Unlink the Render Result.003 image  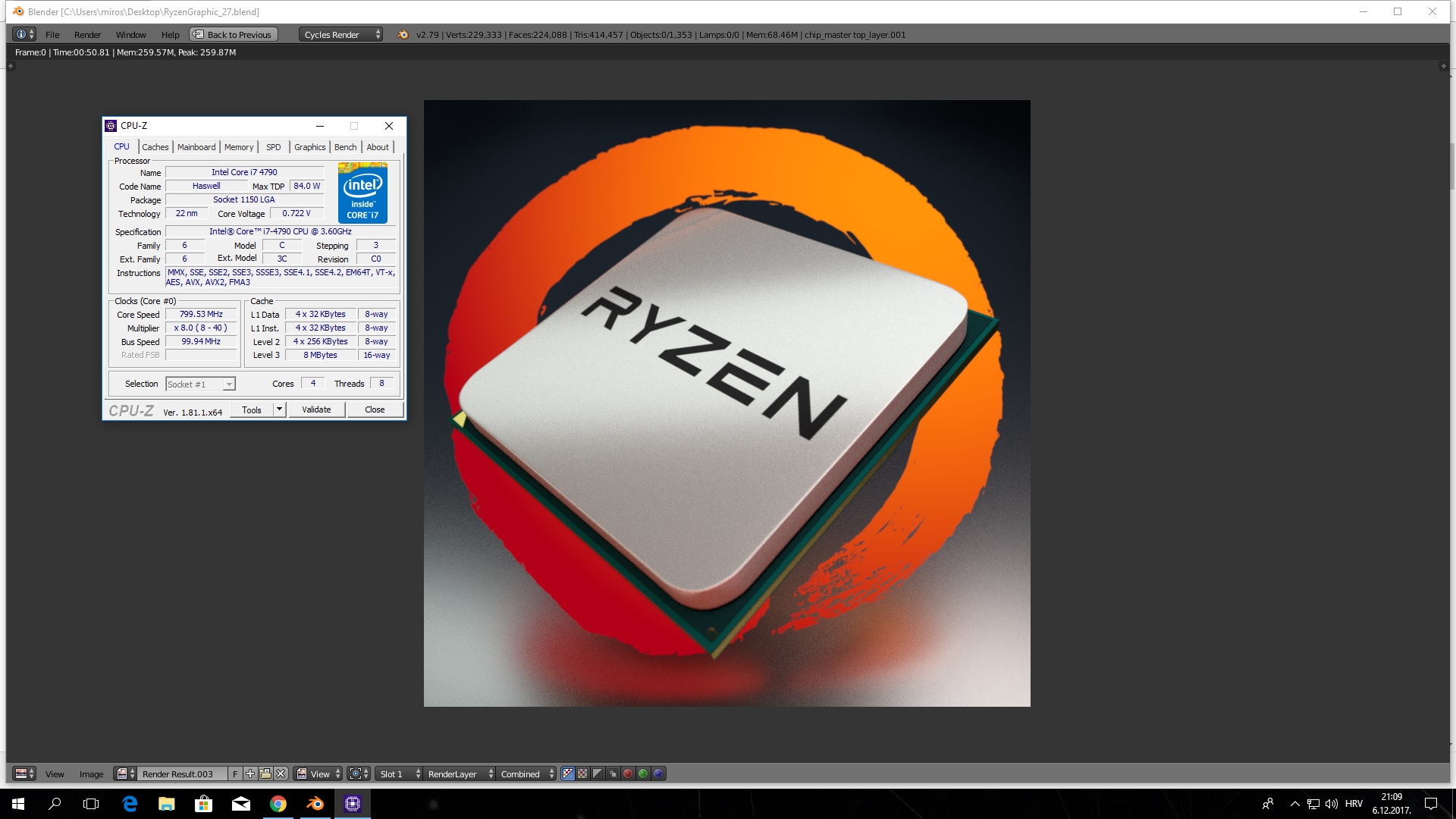pos(281,773)
